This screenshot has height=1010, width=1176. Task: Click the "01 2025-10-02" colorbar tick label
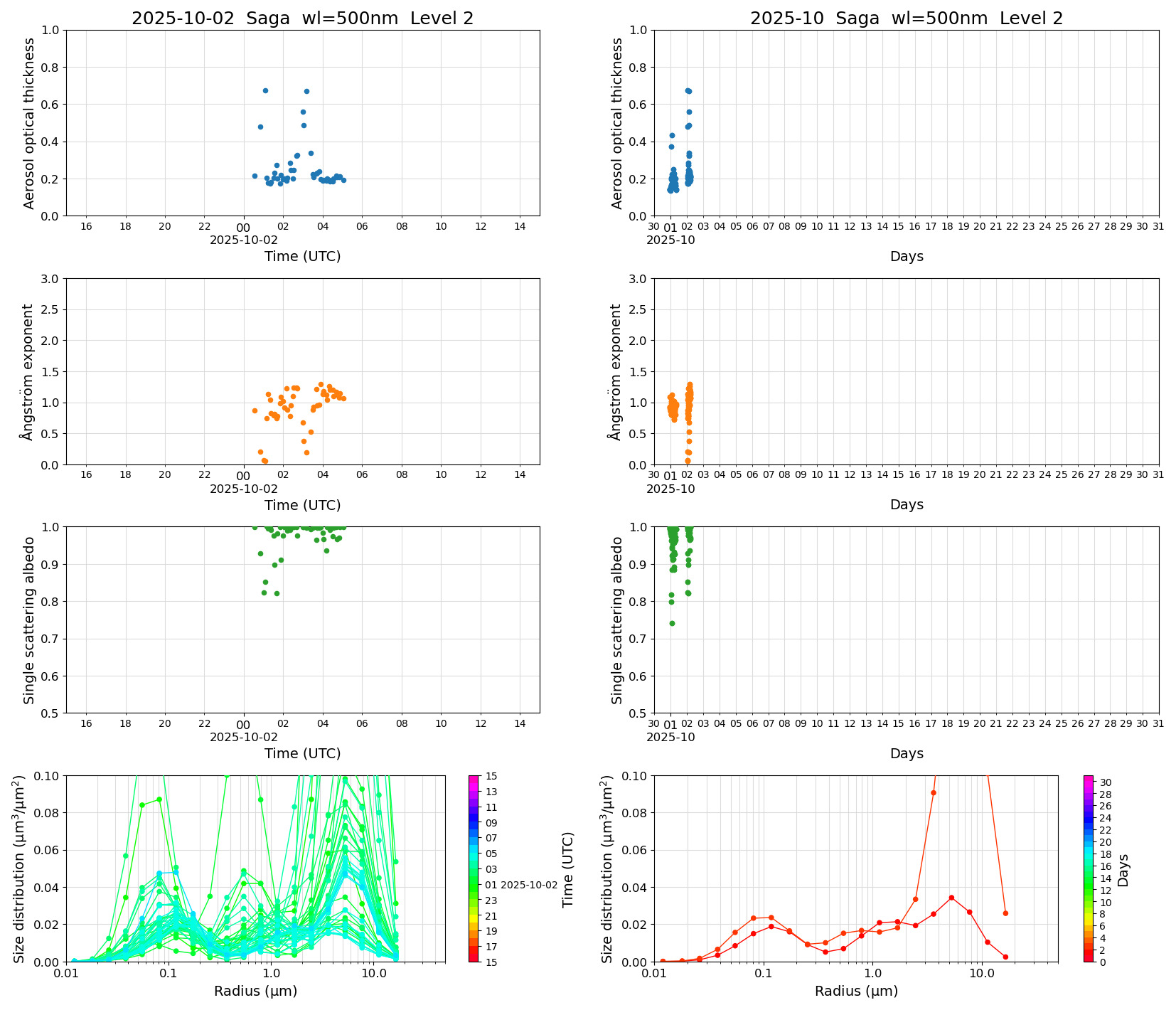[521, 885]
